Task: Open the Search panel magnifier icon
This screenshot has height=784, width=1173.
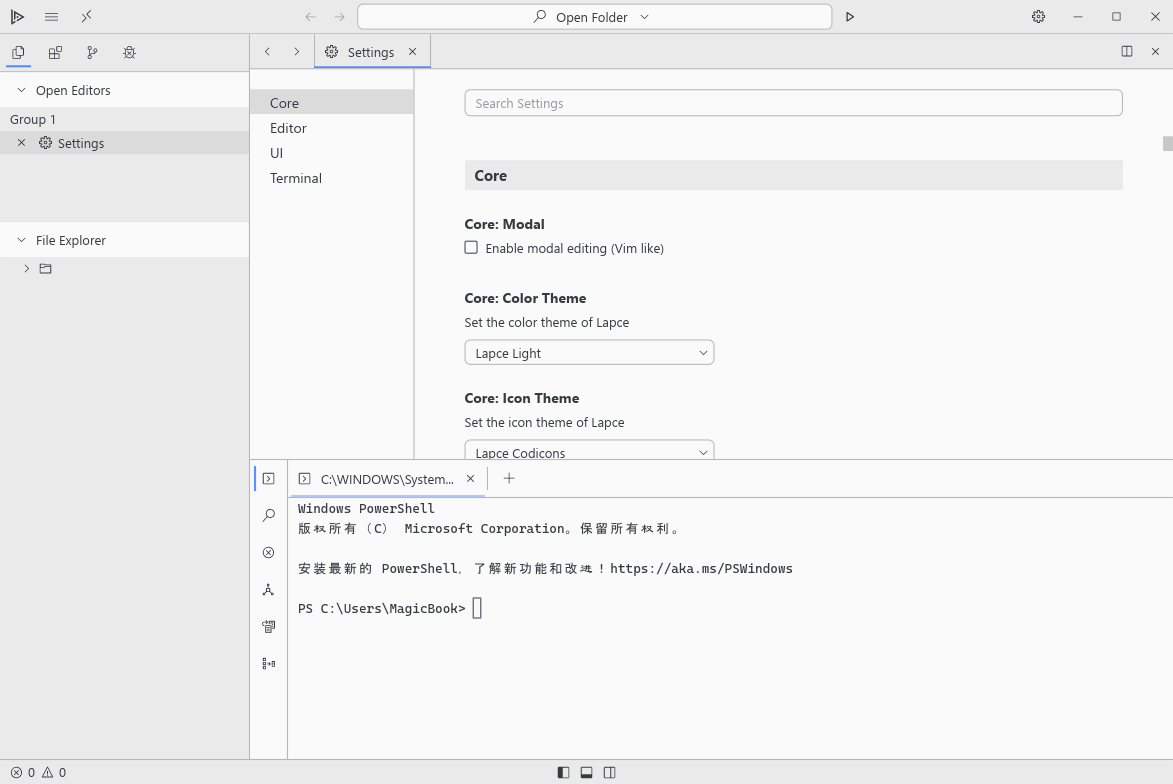Action: click(x=269, y=515)
